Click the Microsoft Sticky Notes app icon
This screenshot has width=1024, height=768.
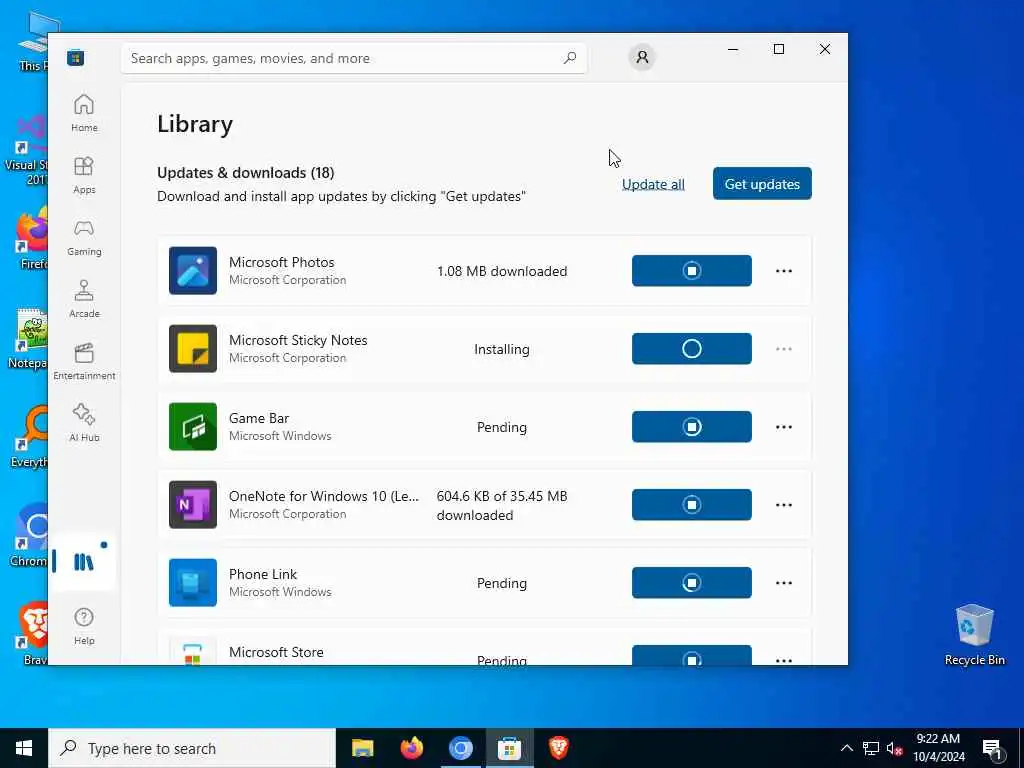(x=193, y=349)
